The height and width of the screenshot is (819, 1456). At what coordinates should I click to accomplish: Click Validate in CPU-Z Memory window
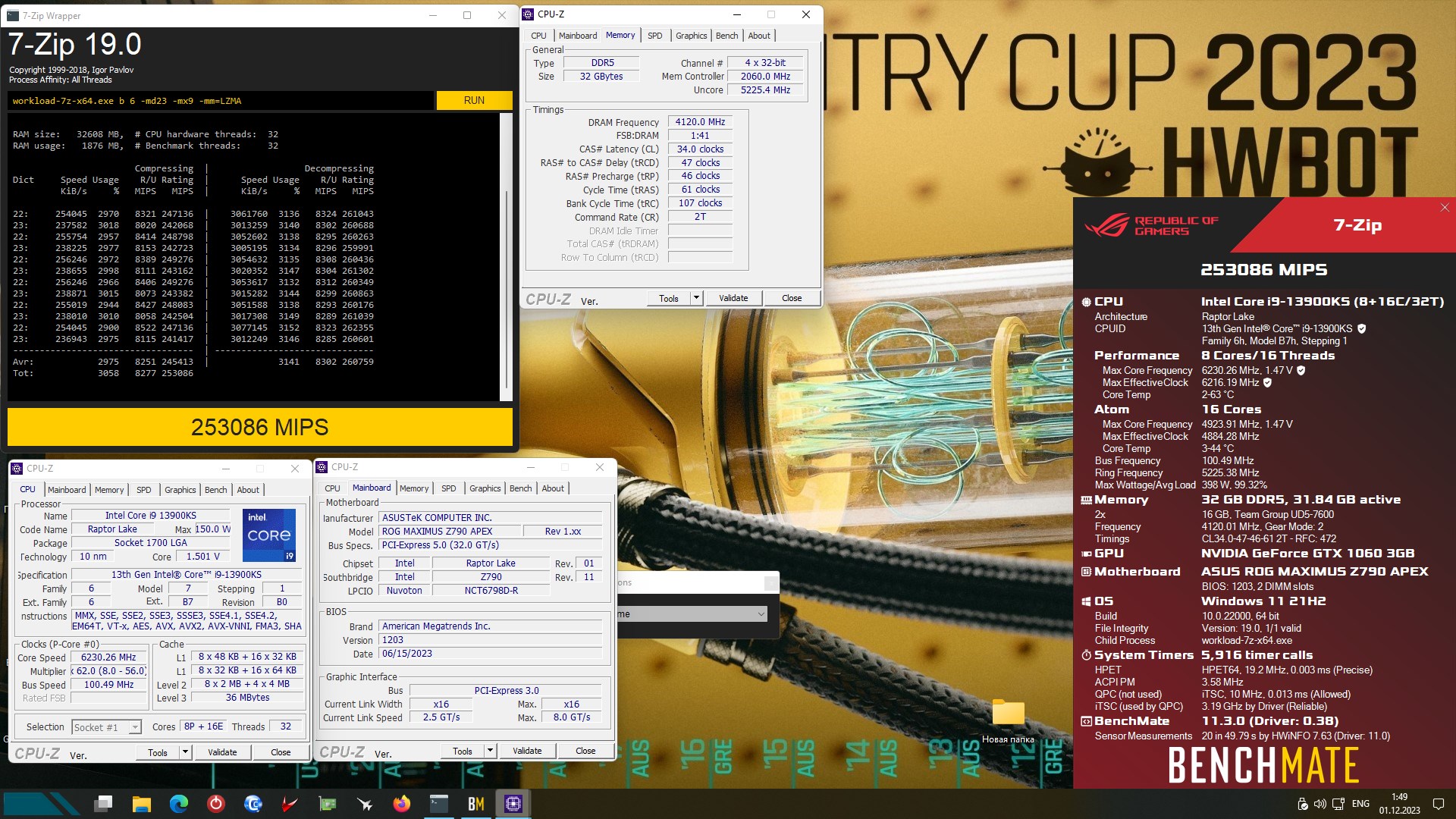(x=733, y=298)
